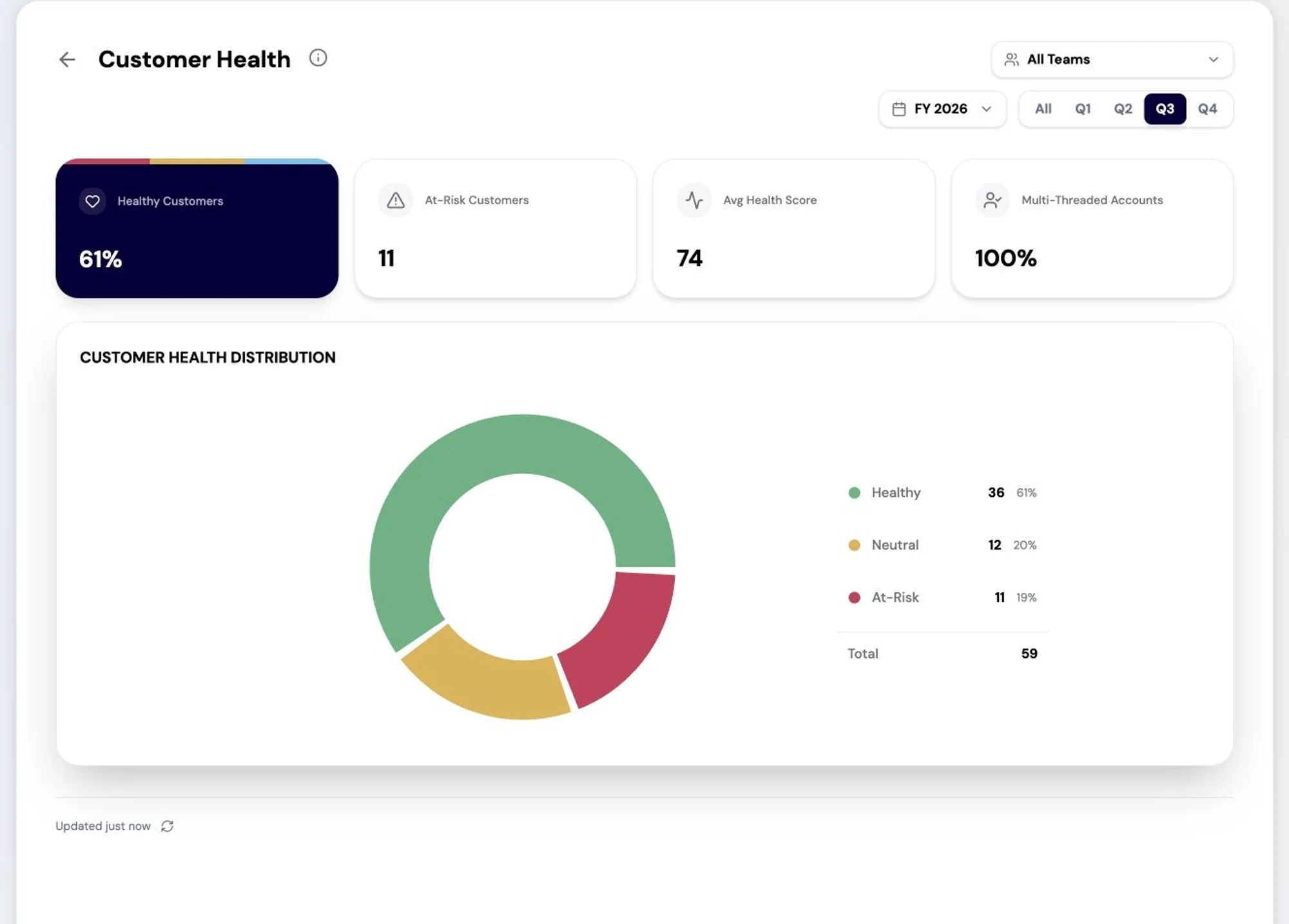Select the At-Risk Customers card
The width and height of the screenshot is (1289, 924).
coord(496,229)
